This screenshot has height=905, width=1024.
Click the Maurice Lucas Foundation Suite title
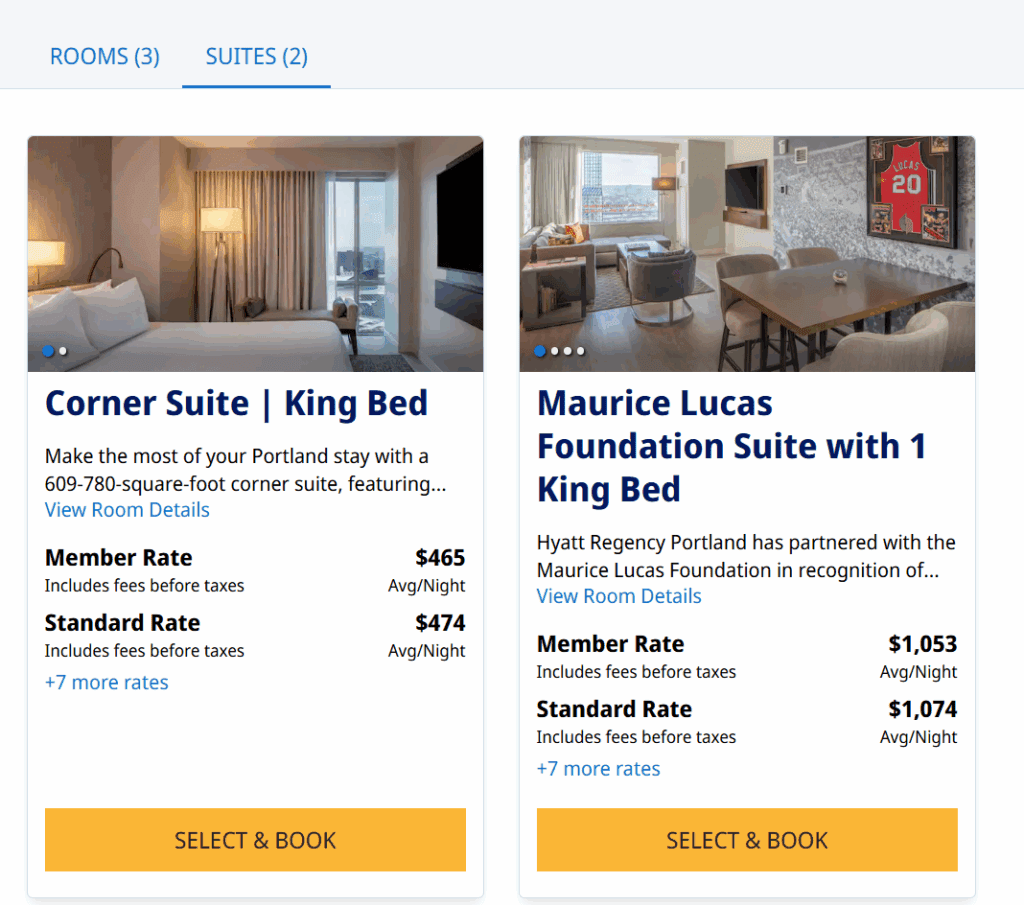(x=731, y=445)
